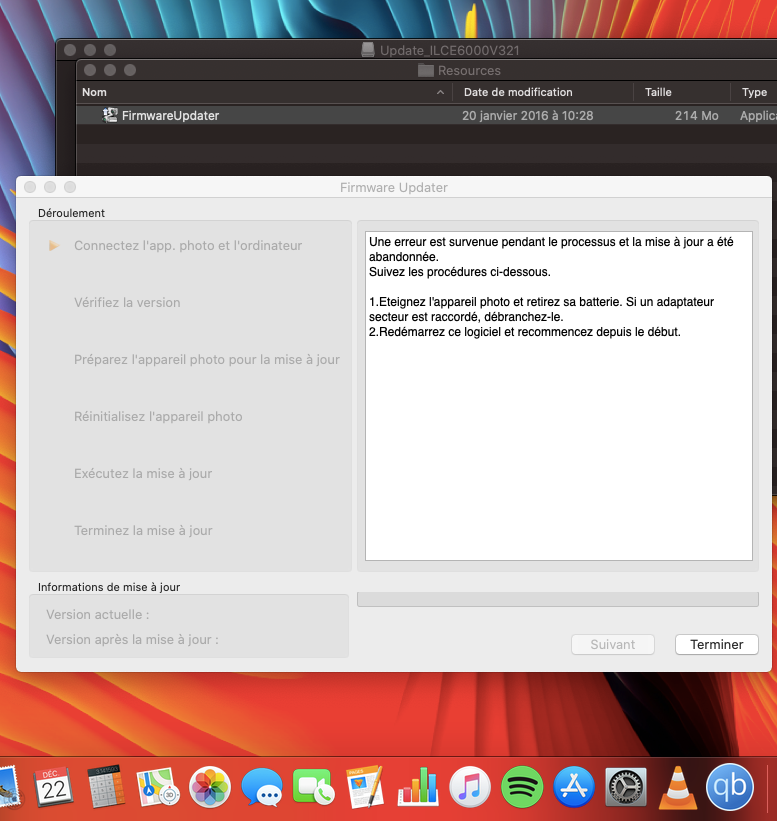Open the App Store from the dock
This screenshot has width=777, height=821.
574,786
